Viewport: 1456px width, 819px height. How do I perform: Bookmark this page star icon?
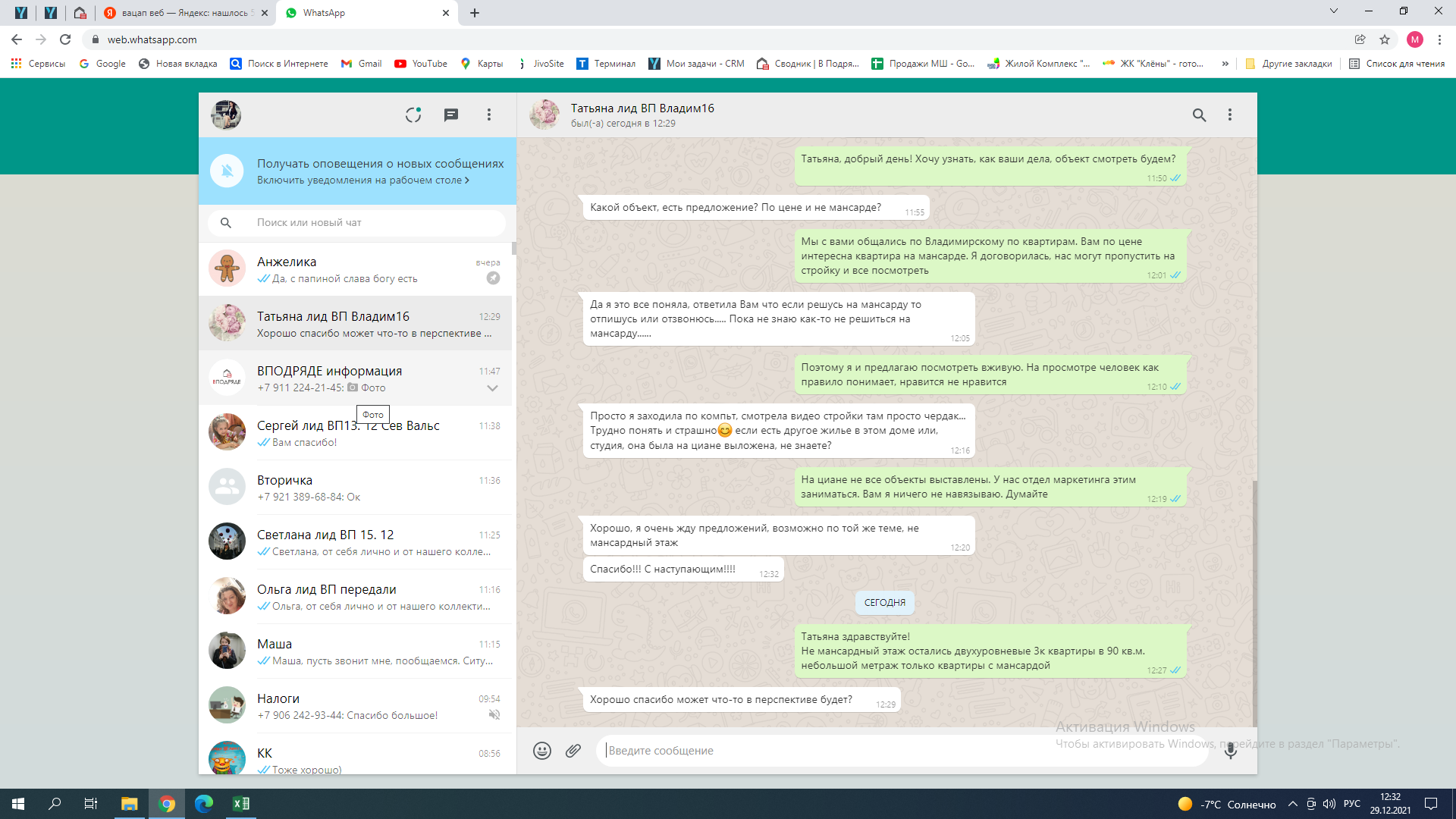point(1385,39)
